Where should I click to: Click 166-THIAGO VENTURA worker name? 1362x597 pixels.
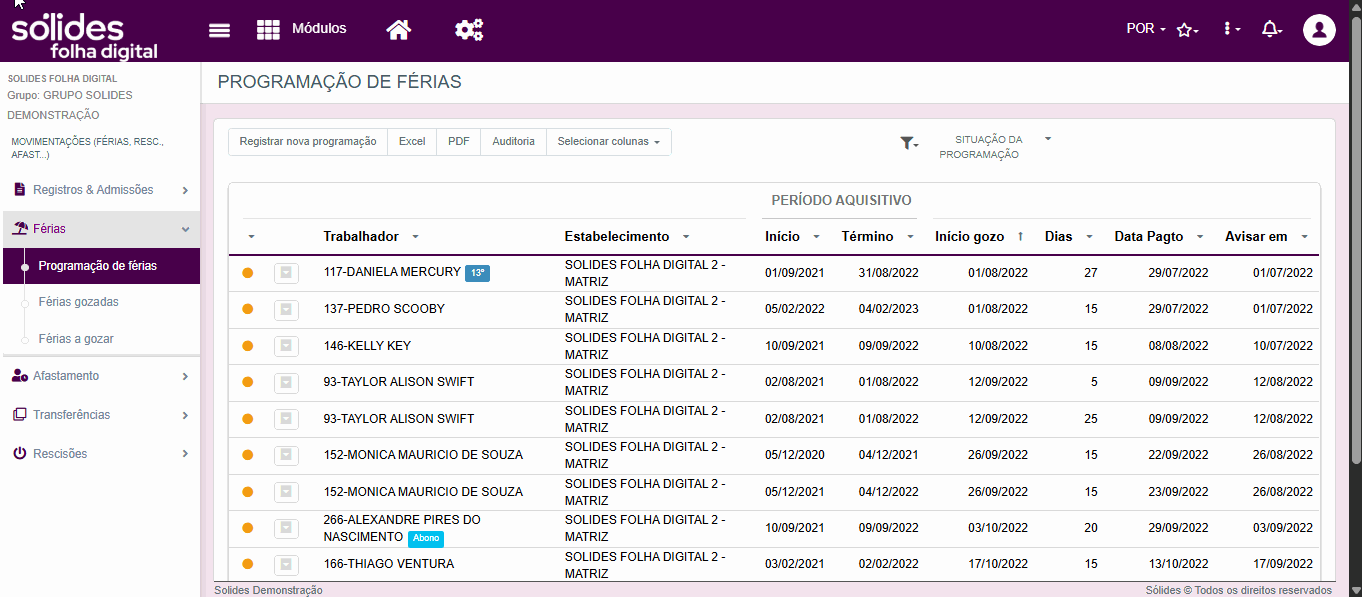tap(389, 564)
